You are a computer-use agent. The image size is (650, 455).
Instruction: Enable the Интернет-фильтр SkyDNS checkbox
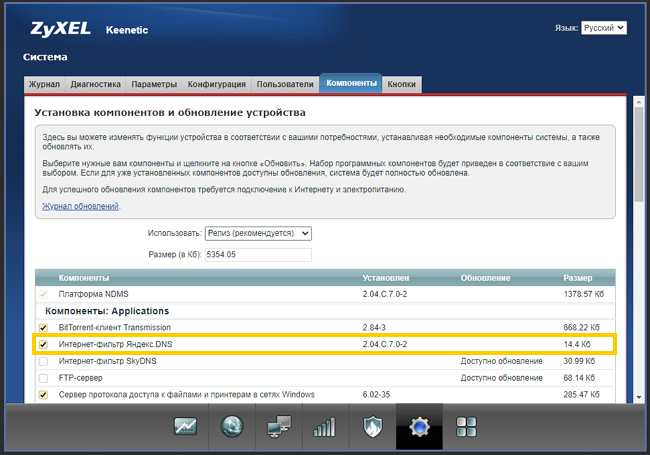[x=42, y=361]
